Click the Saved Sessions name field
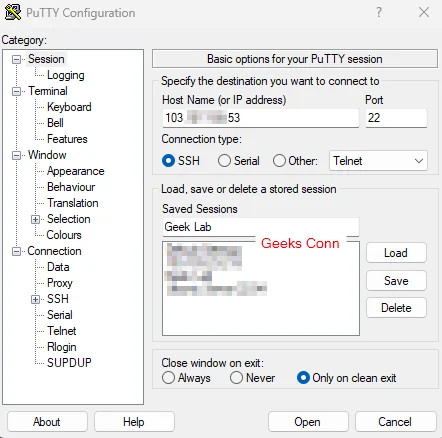Screen dimensions: 442x438 (x=261, y=227)
